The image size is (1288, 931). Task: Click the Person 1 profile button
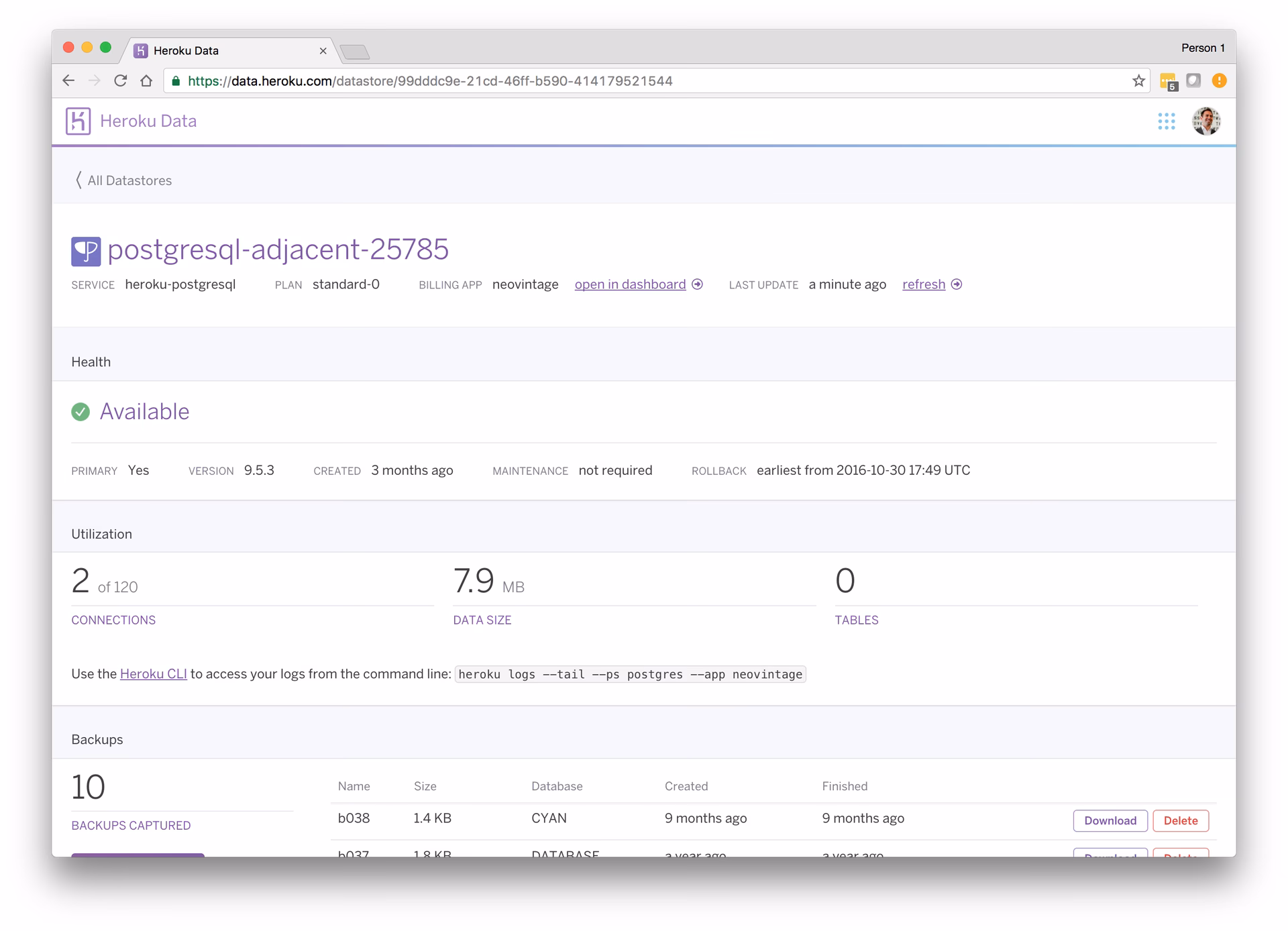1203,48
